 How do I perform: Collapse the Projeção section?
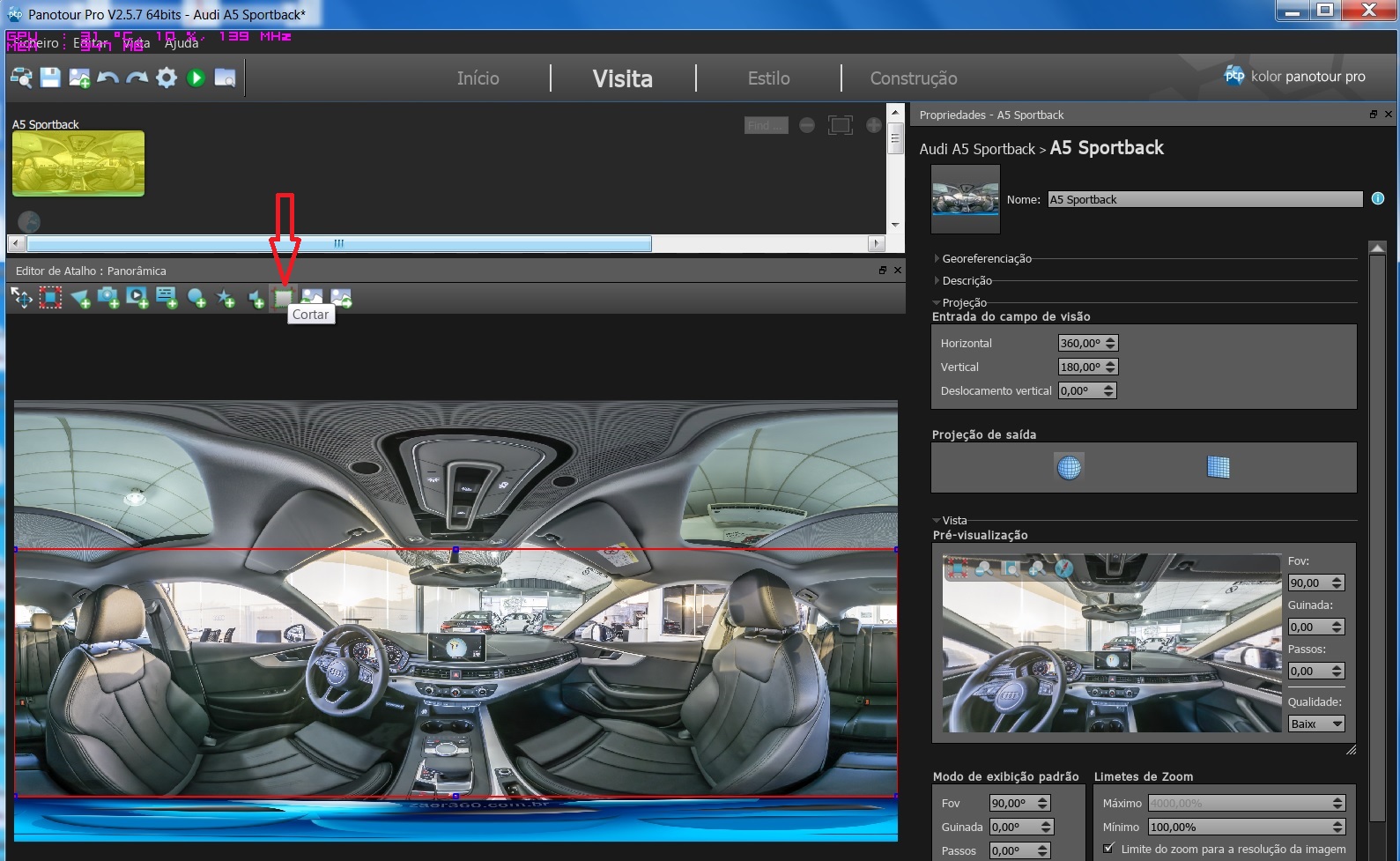pyautogui.click(x=937, y=302)
